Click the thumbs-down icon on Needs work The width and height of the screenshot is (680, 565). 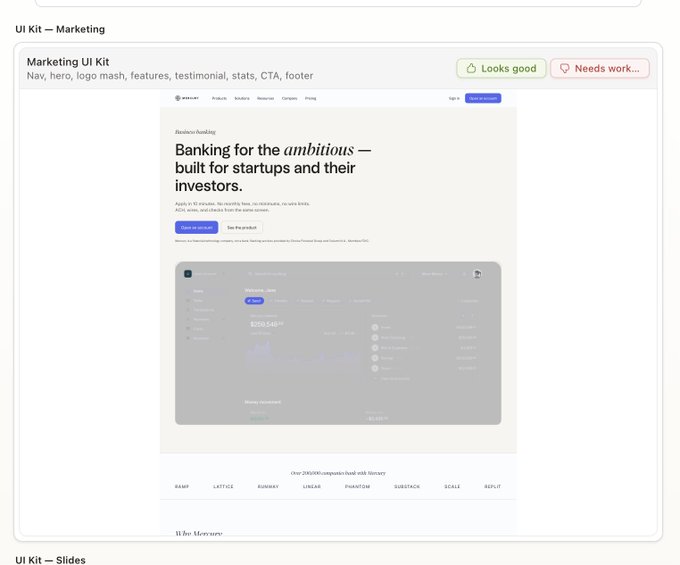(564, 69)
